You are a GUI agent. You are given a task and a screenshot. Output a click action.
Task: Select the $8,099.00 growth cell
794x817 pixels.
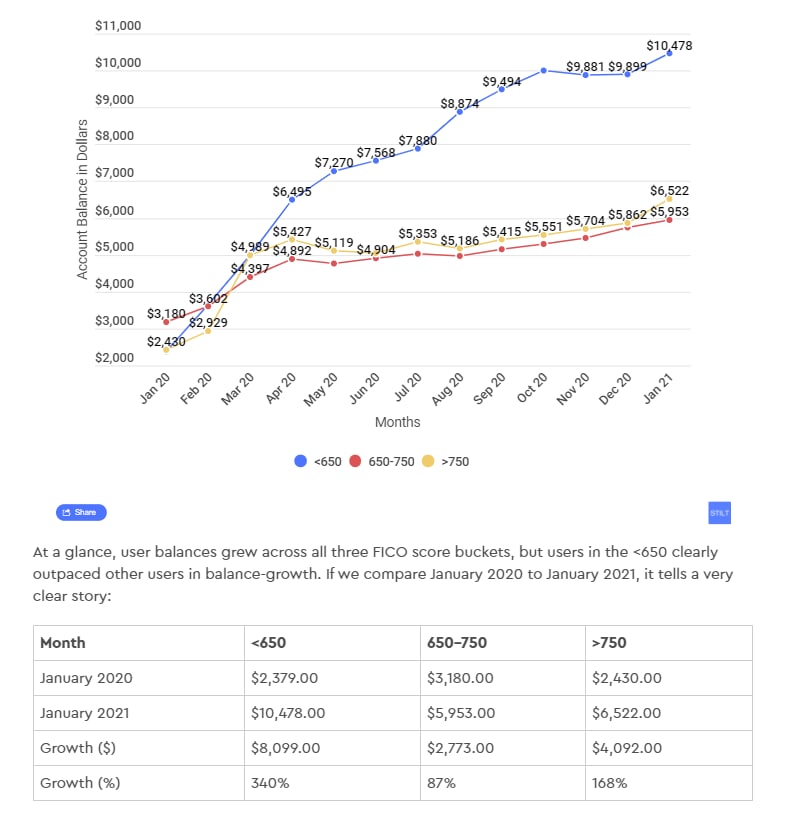click(x=285, y=748)
